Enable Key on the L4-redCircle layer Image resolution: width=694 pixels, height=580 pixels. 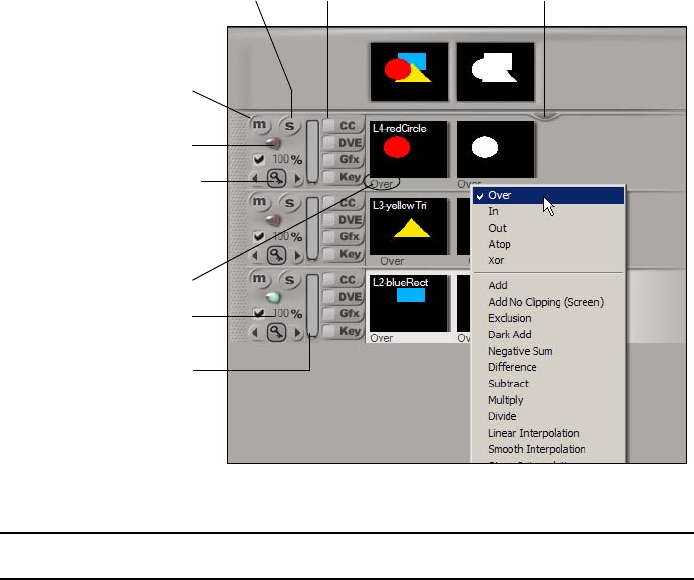click(328, 177)
